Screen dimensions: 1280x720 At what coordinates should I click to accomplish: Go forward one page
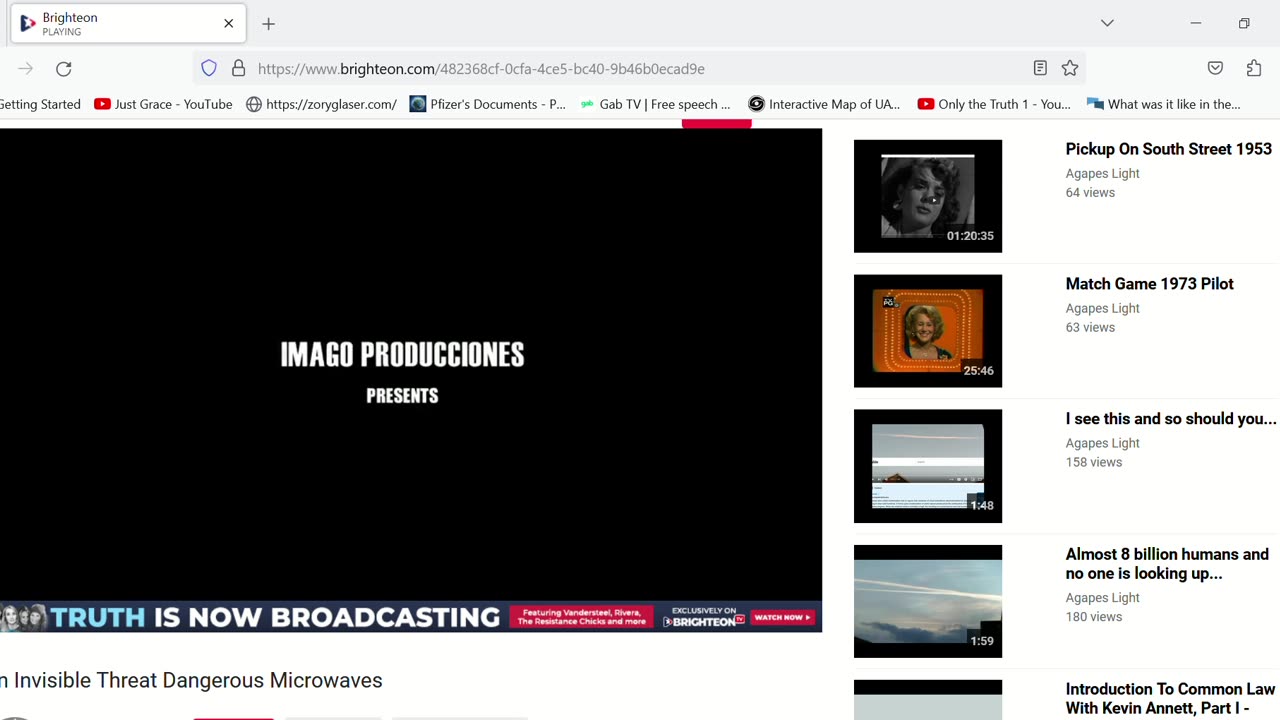[x=25, y=68]
